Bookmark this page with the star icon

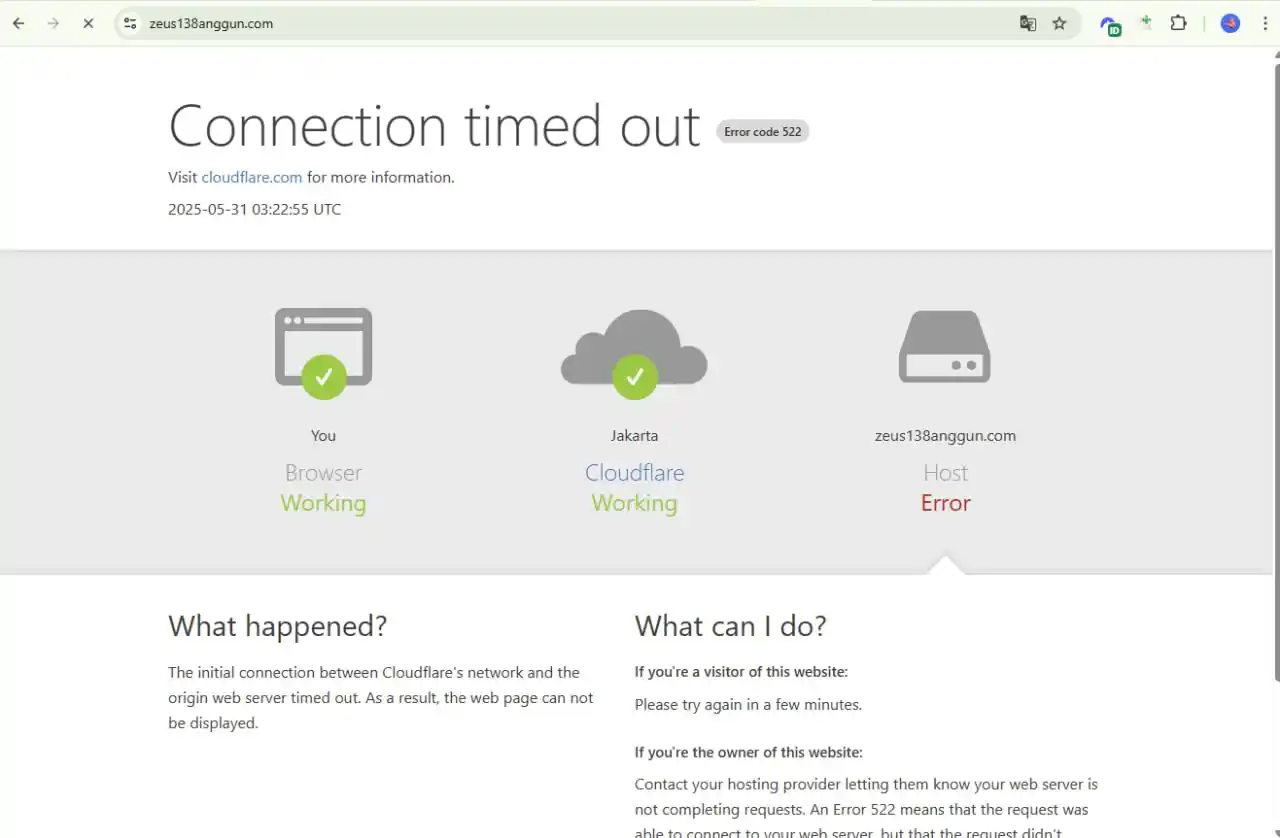point(1059,23)
